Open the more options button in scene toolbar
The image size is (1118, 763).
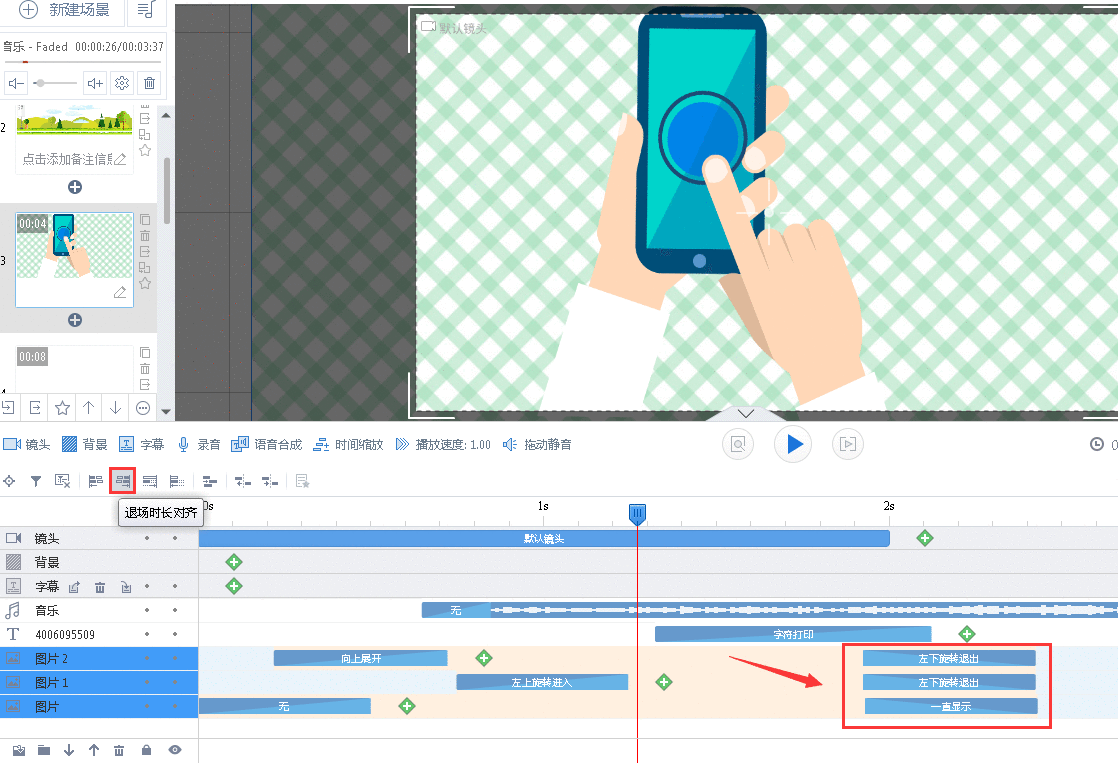tap(143, 407)
